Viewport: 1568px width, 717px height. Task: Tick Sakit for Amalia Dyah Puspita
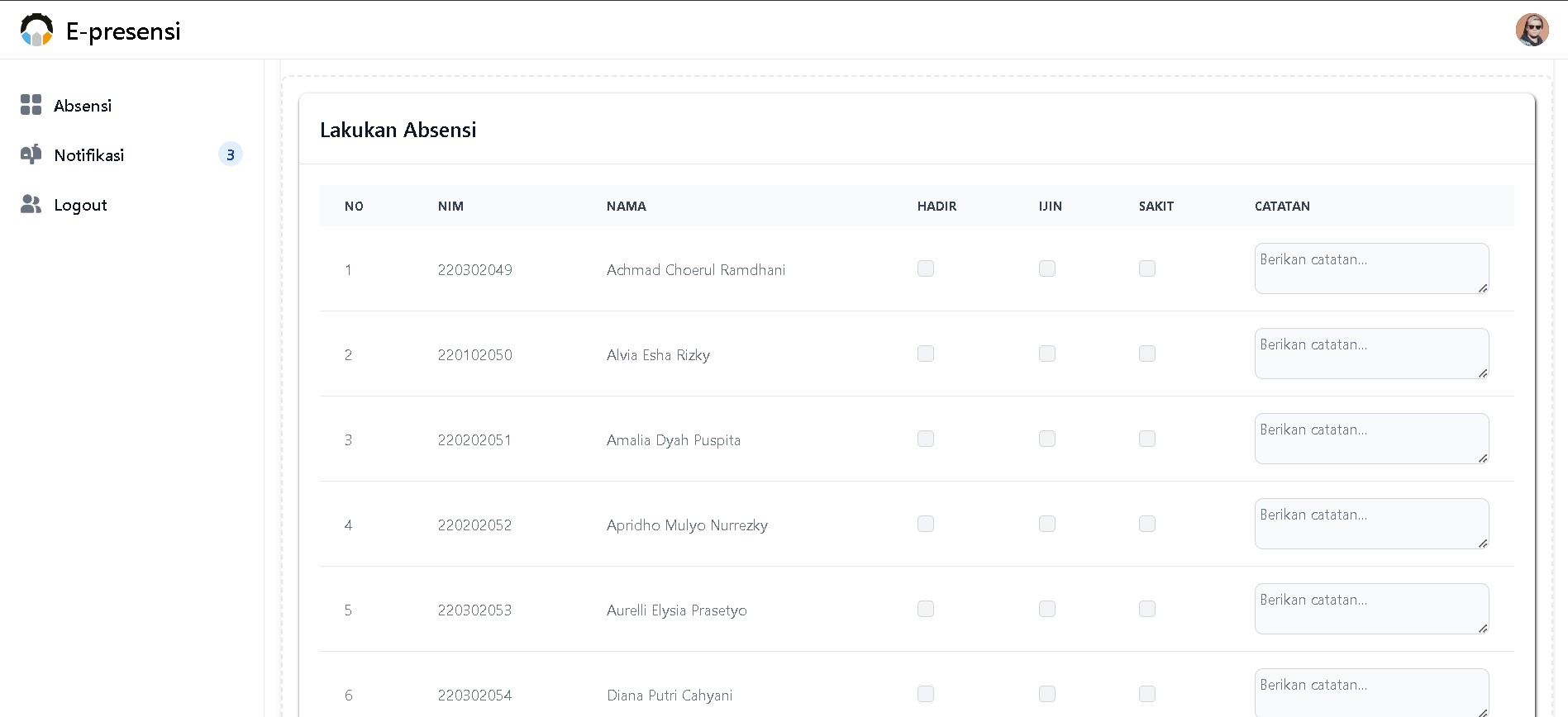[1147, 439]
